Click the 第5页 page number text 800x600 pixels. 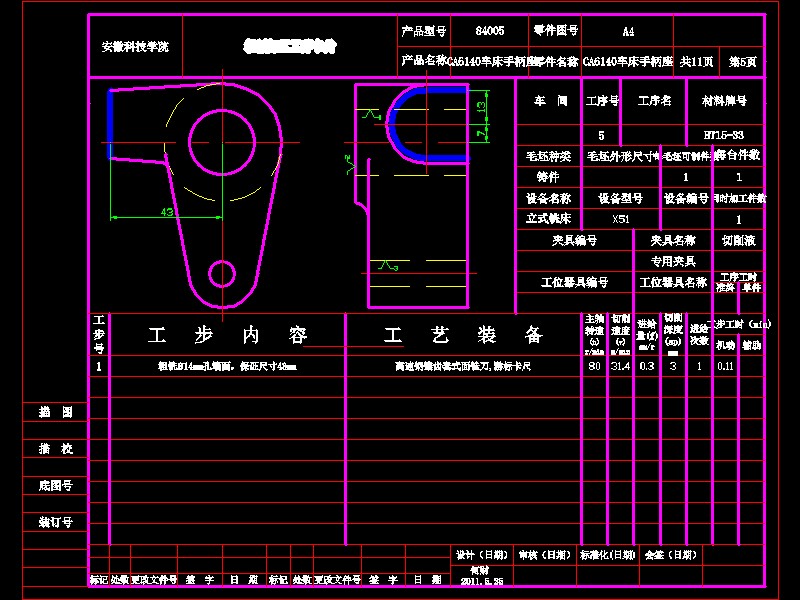[x=742, y=62]
